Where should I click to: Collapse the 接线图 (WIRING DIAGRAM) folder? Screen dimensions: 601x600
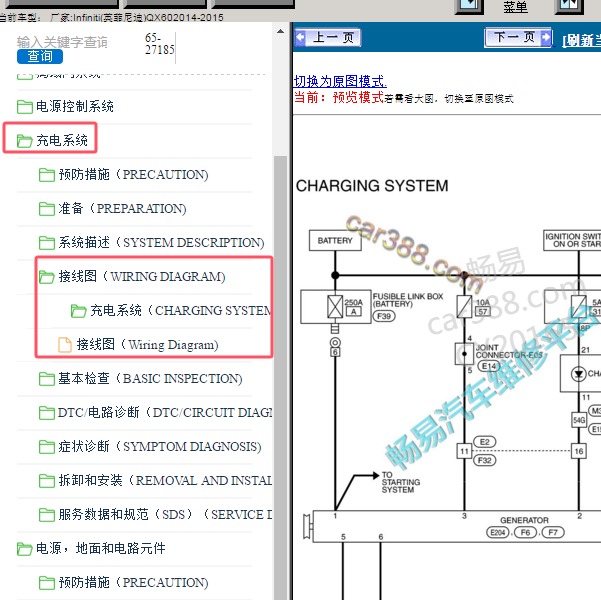141,276
